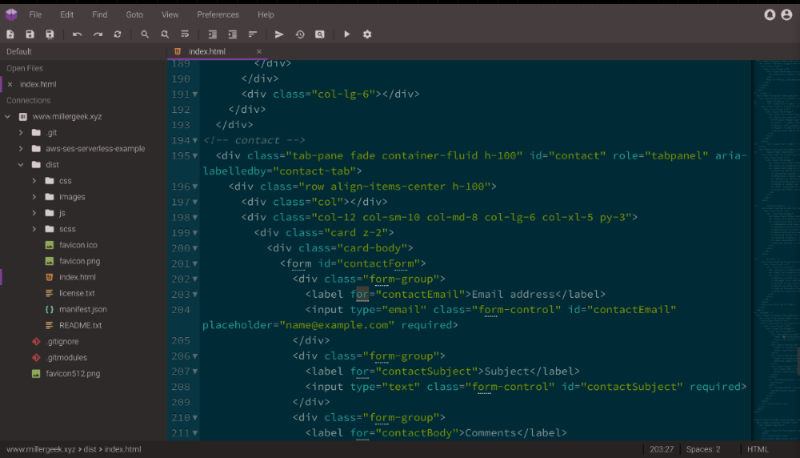
Task: Click the 203:27 cursor position indicator
Action: (661, 449)
